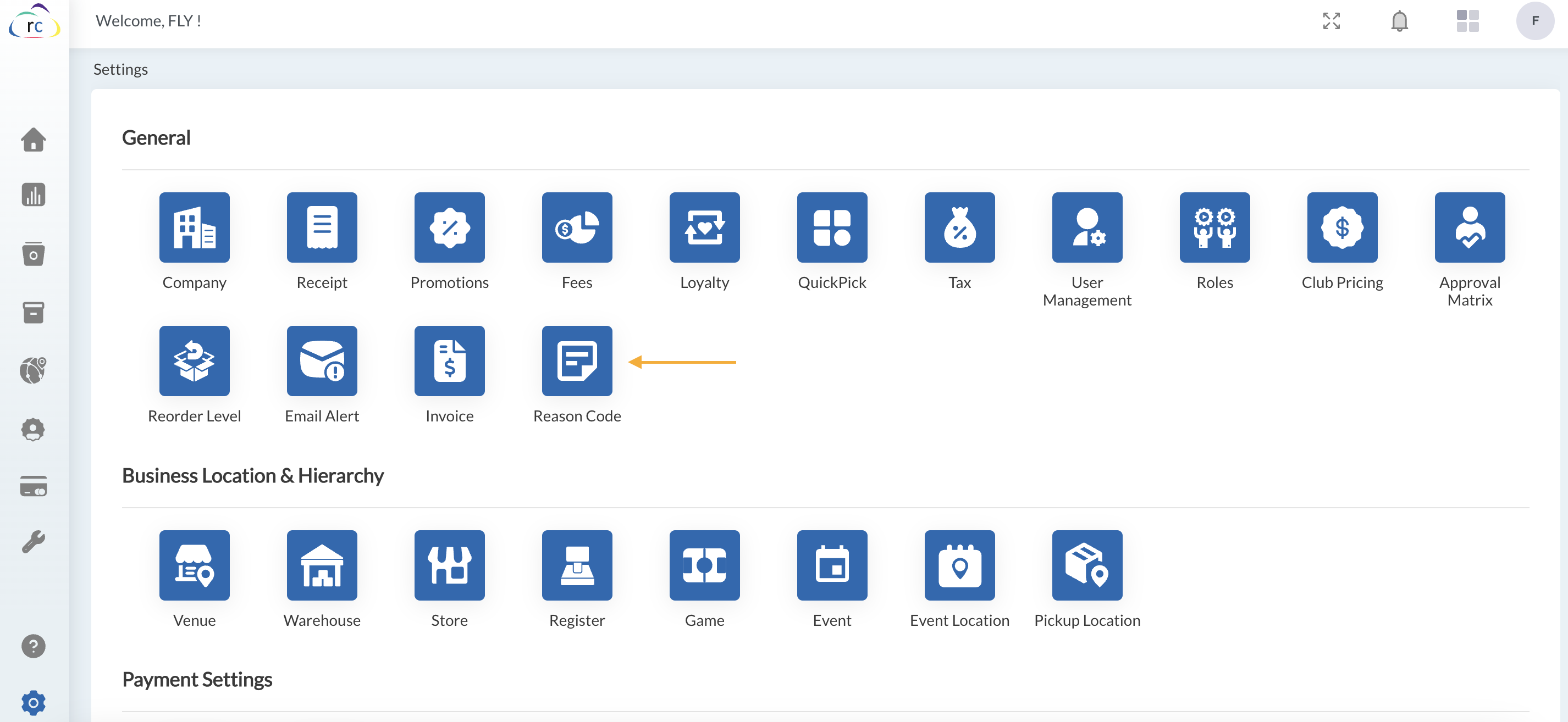Open User Management settings
This screenshot has height=722, width=1568.
coord(1086,227)
